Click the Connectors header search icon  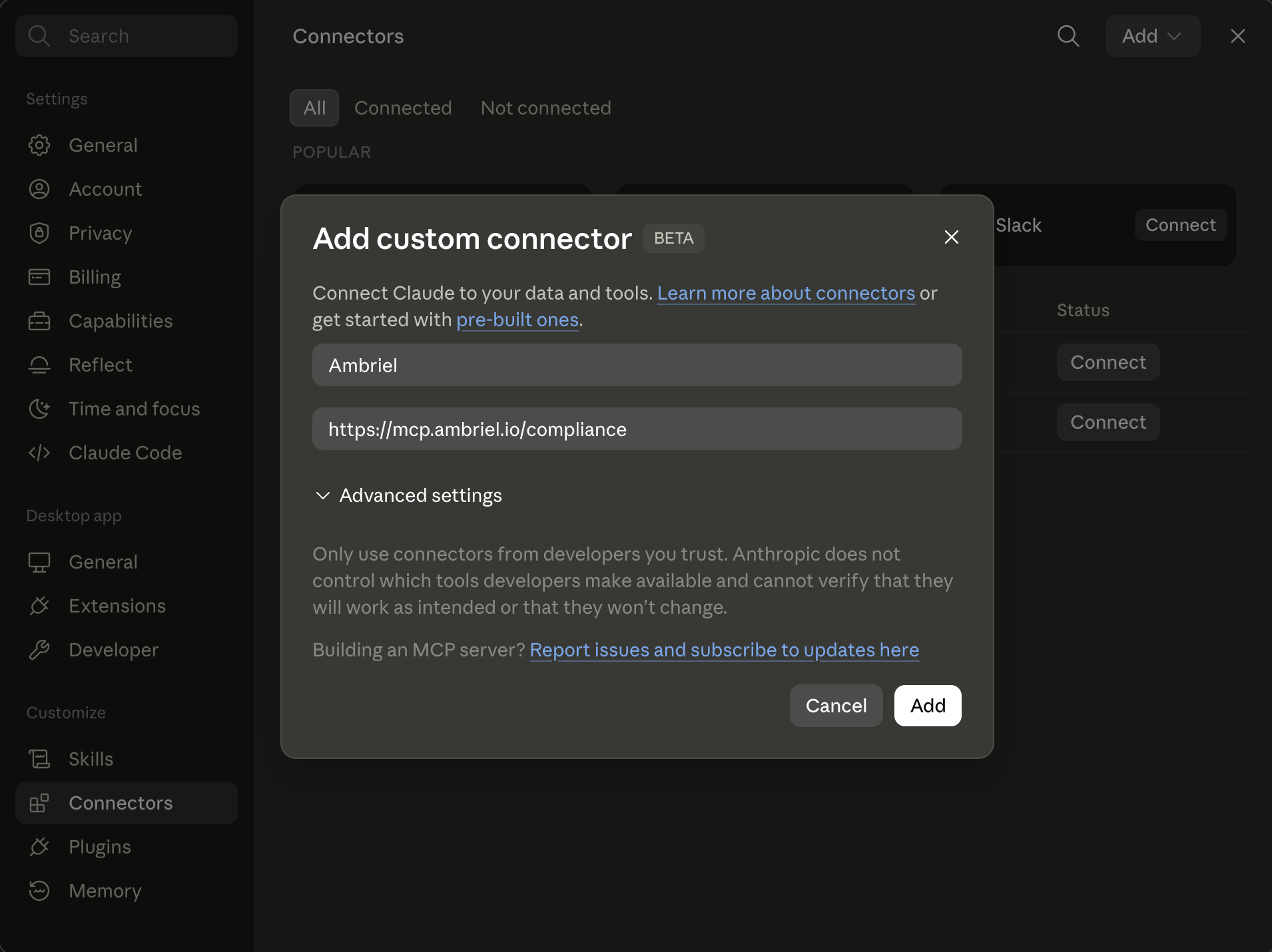click(x=1068, y=36)
